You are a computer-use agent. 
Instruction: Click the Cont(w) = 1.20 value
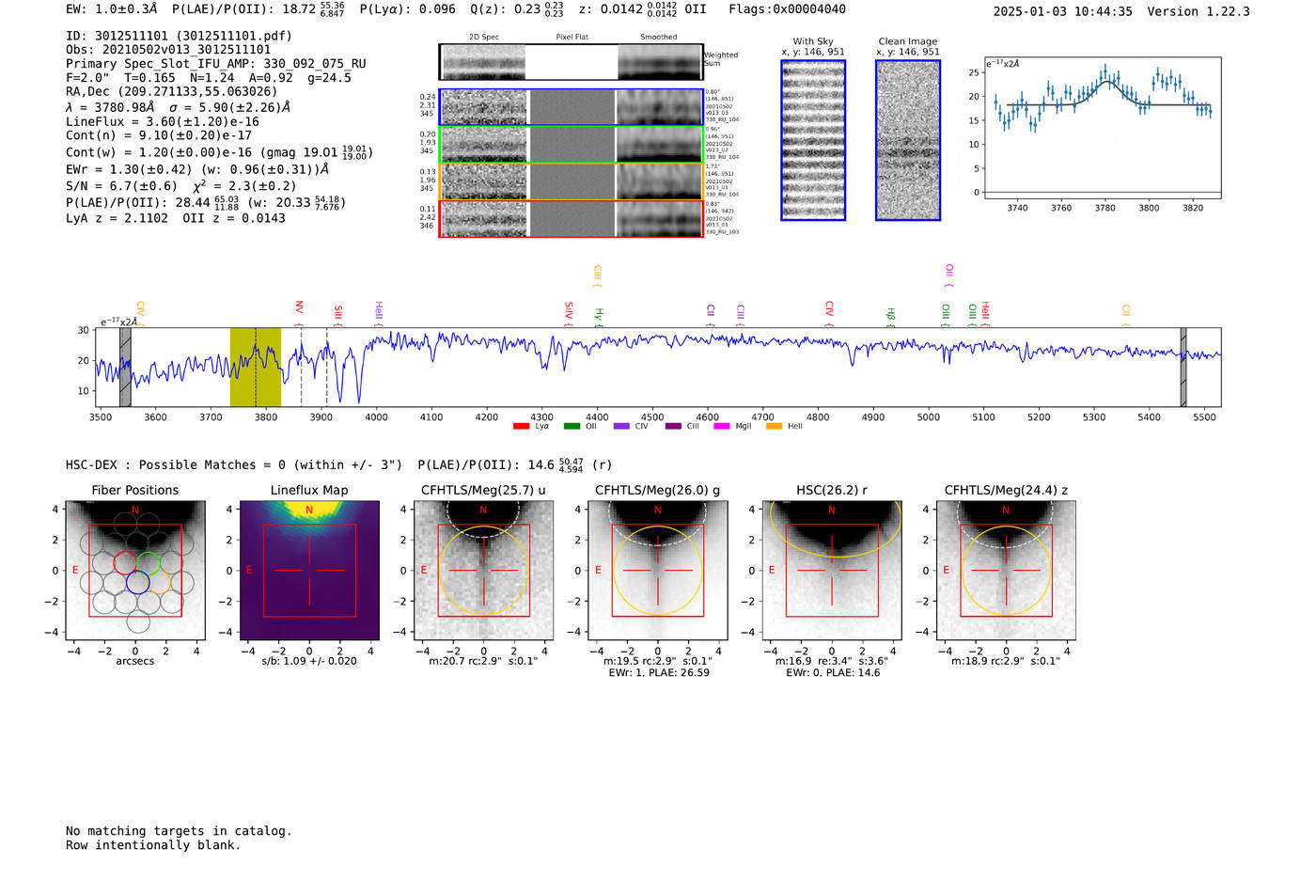coord(219,152)
